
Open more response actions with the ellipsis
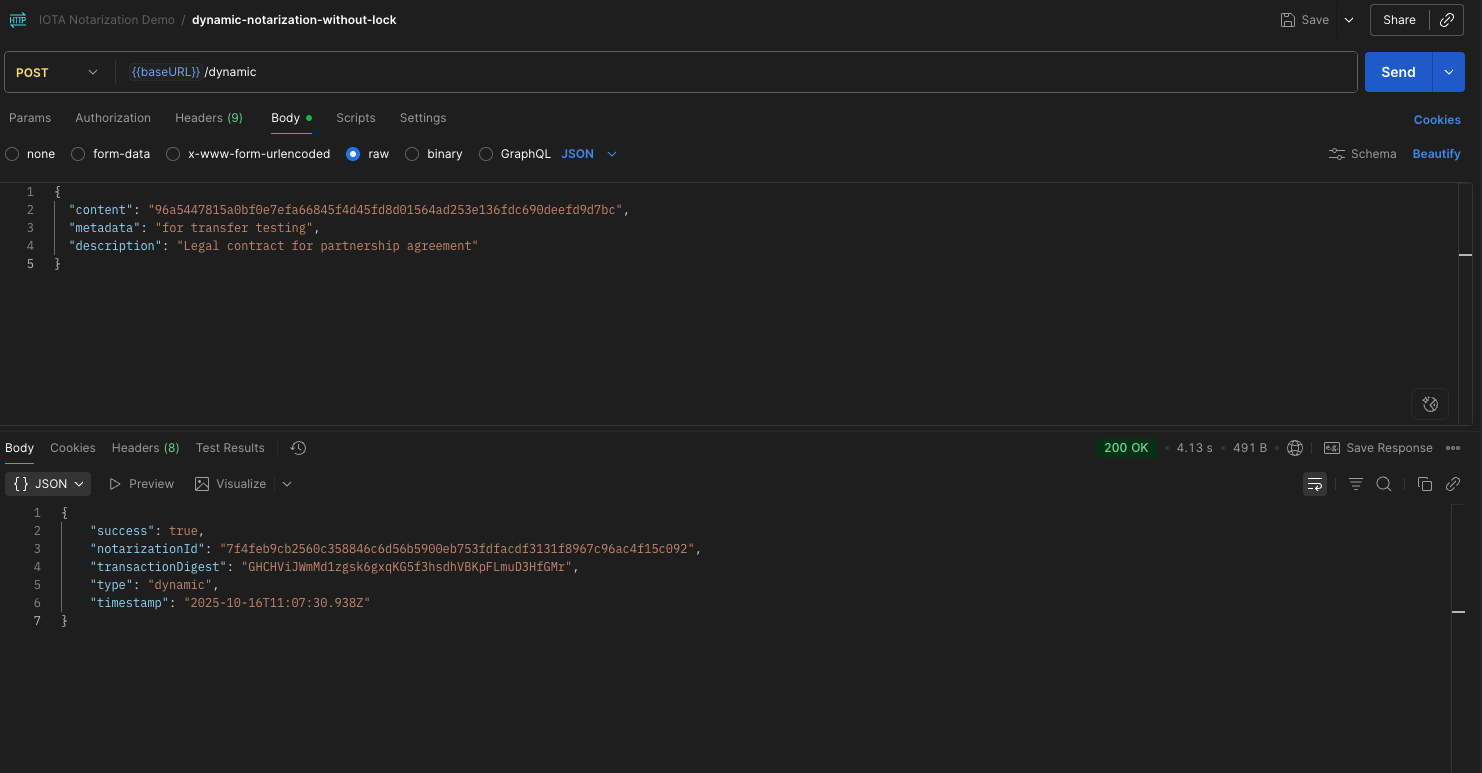coord(1454,447)
